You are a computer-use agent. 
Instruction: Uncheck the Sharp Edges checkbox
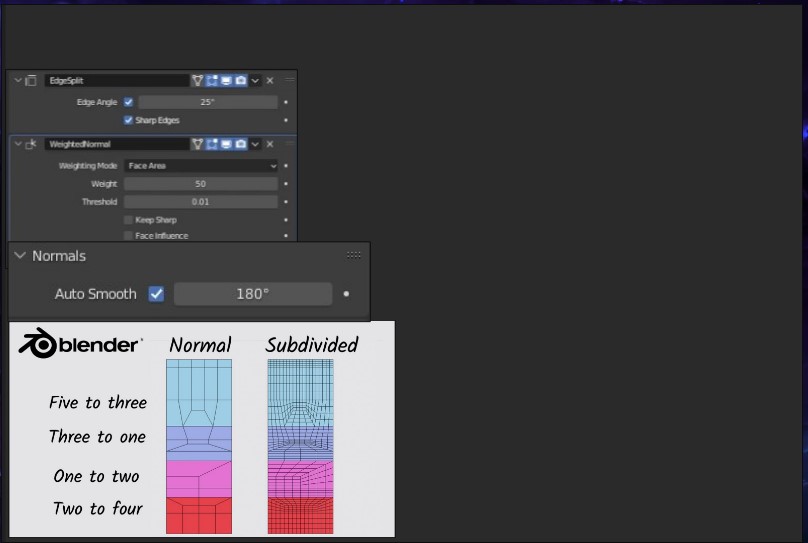128,120
